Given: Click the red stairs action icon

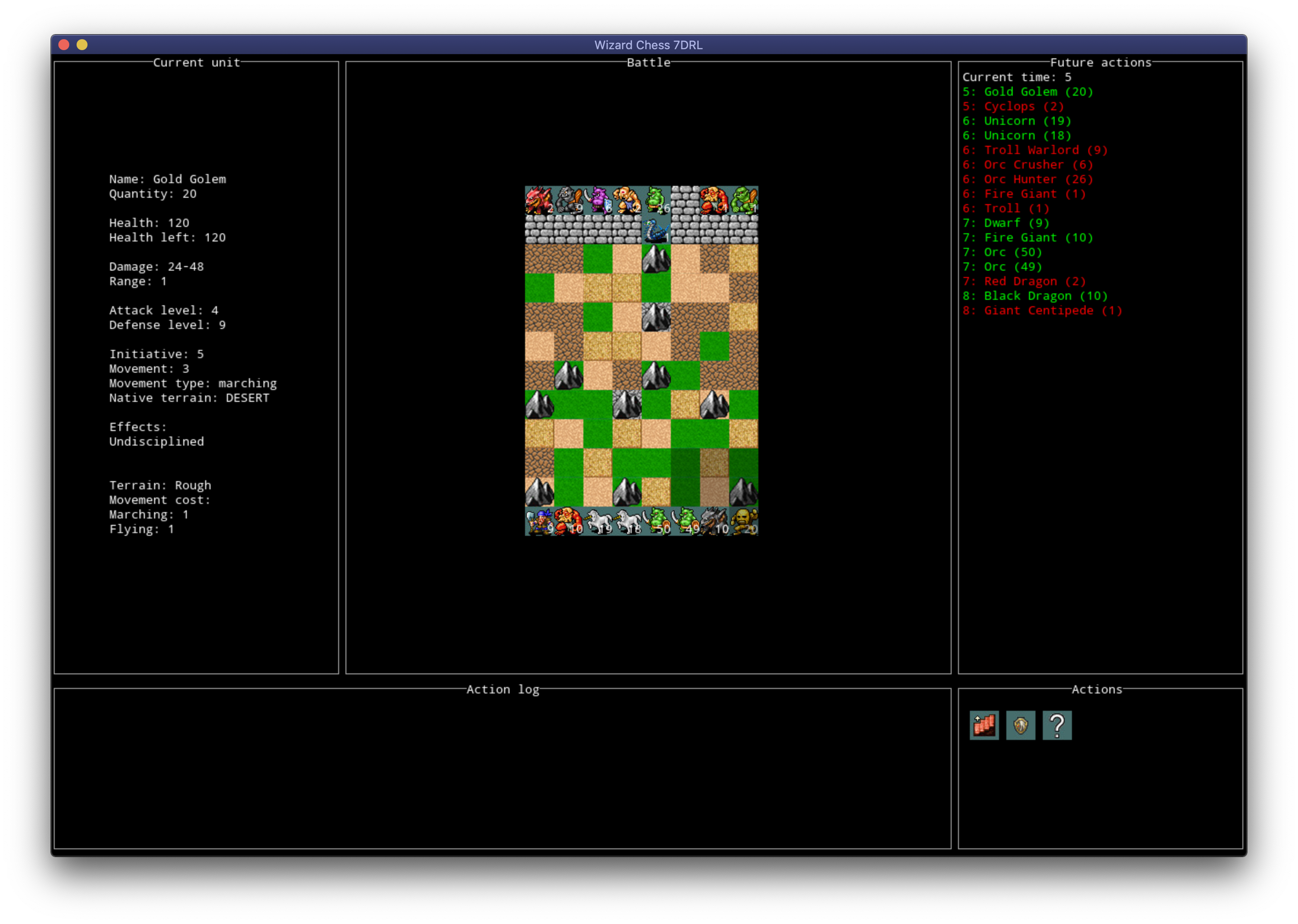Looking at the screenshot, I should pyautogui.click(x=984, y=725).
